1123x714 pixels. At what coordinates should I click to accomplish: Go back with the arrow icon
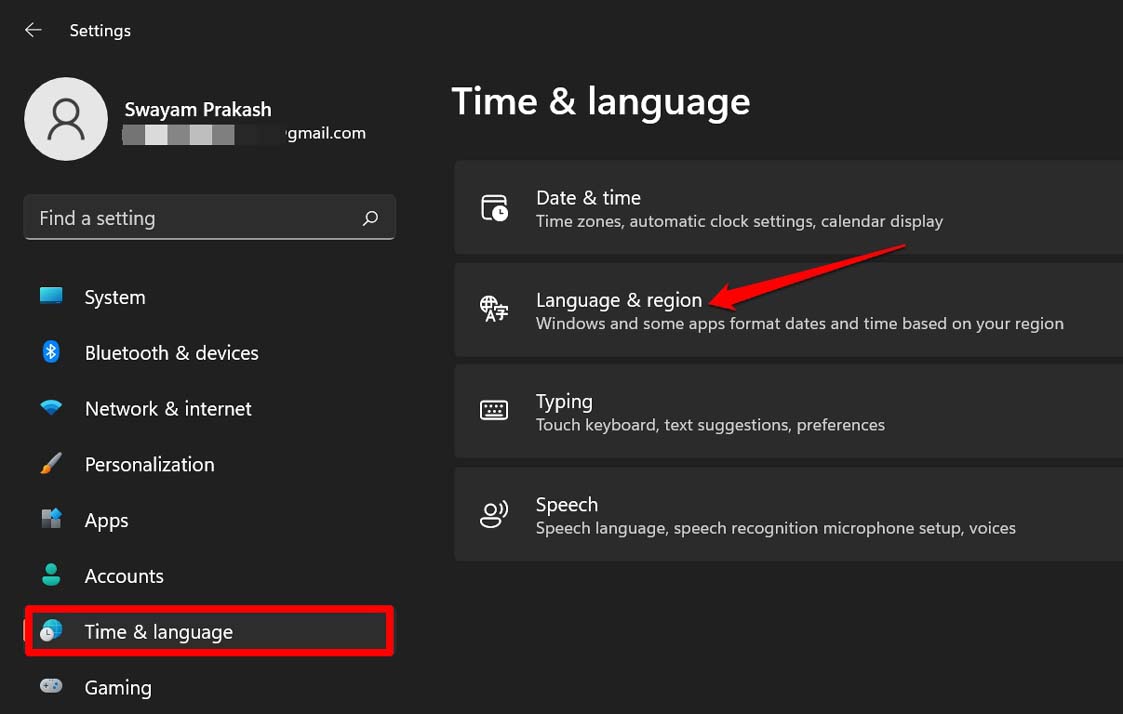[x=33, y=30]
